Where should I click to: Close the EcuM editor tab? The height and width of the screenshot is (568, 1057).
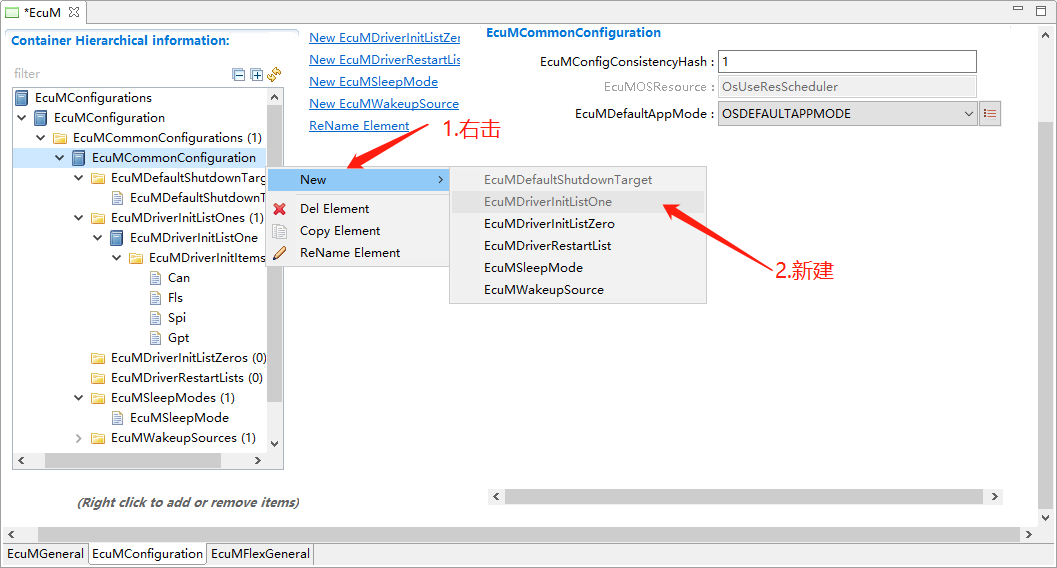74,12
